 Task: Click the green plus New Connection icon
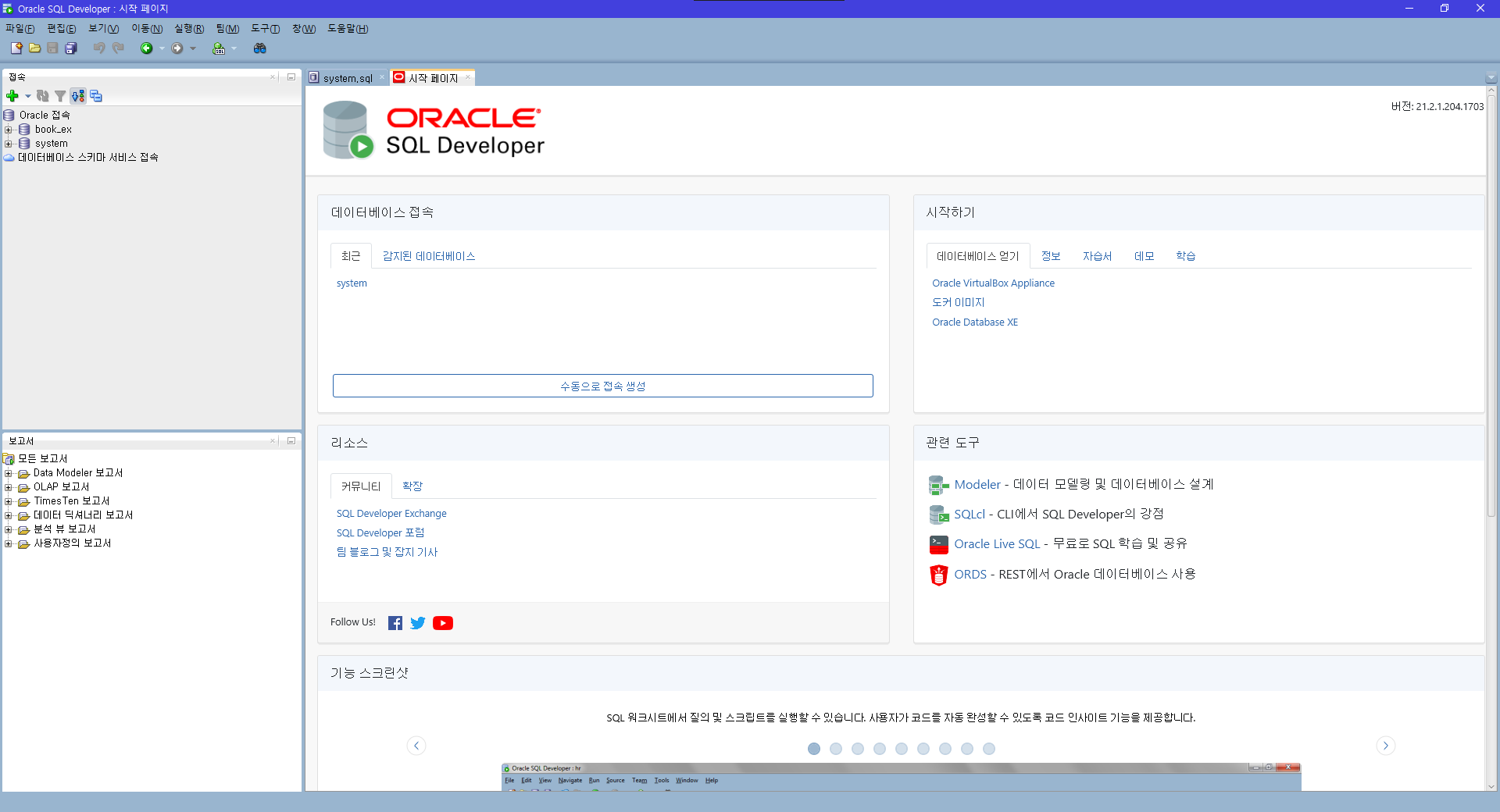click(x=12, y=96)
